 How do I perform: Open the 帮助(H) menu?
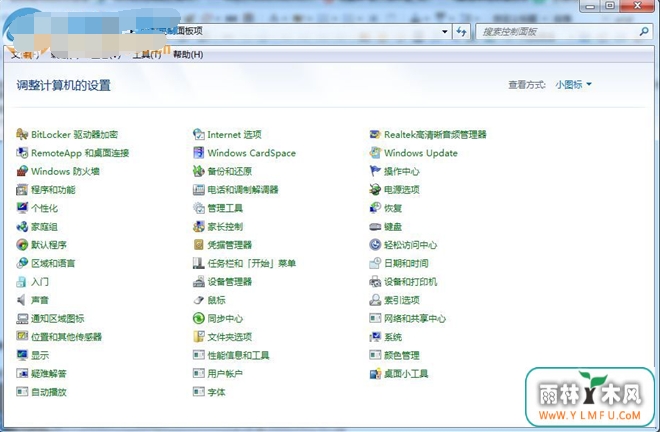[188, 55]
